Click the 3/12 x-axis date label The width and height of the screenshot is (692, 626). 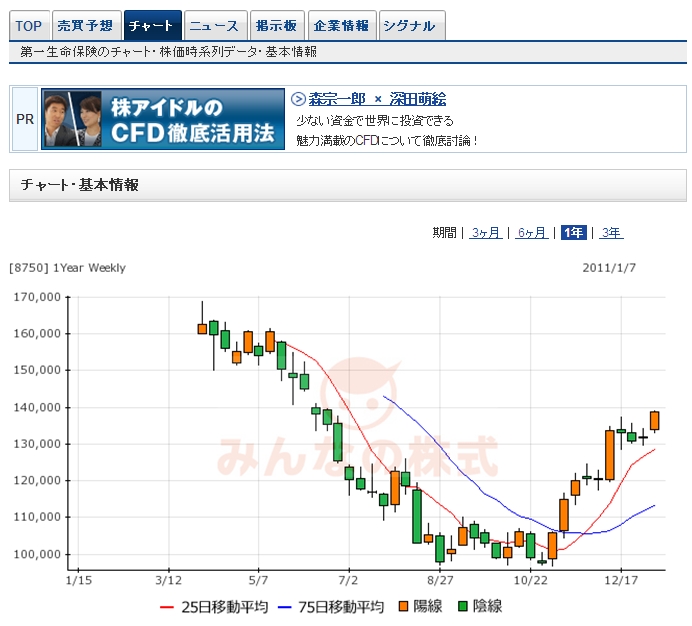pos(169,580)
